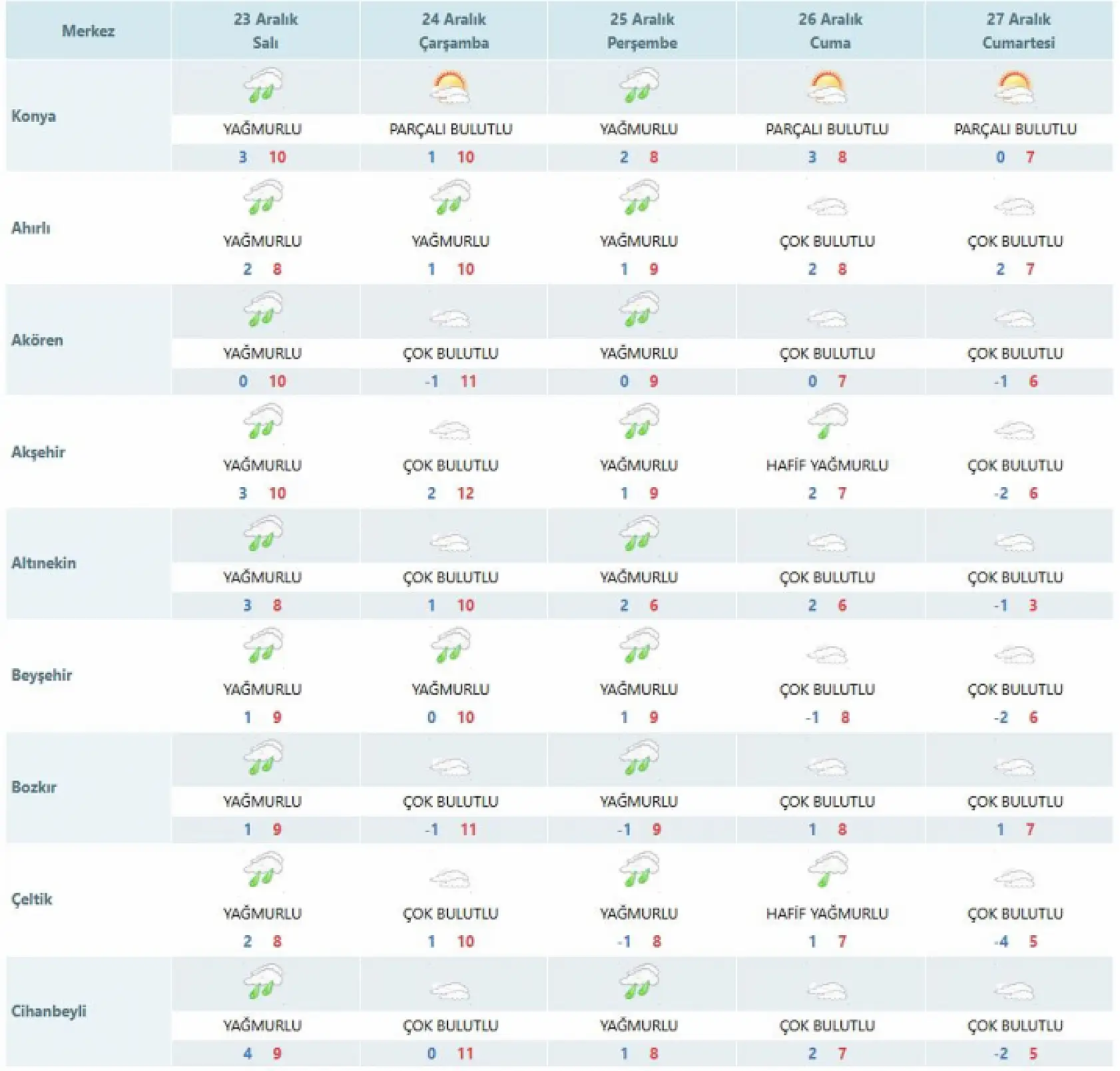Click Beyşehir's rainy icon on Çarşamba
Screen dimensions: 1120x1071
(451, 646)
